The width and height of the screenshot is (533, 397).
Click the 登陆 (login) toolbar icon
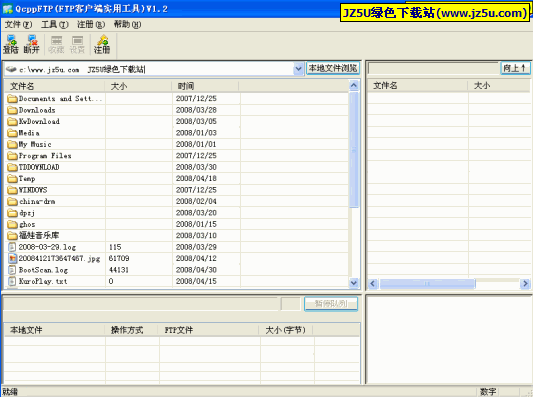(x=11, y=44)
